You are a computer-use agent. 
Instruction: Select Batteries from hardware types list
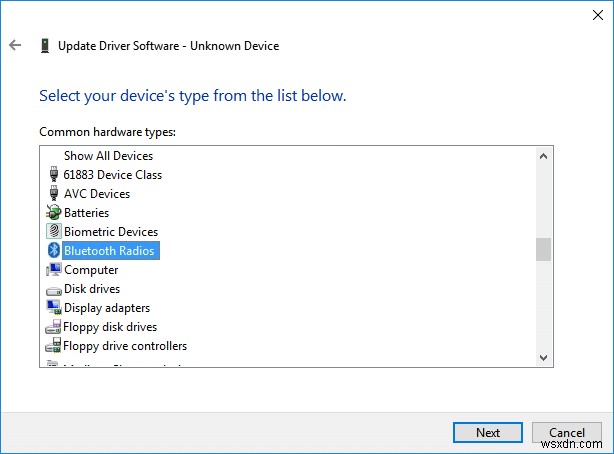(86, 213)
